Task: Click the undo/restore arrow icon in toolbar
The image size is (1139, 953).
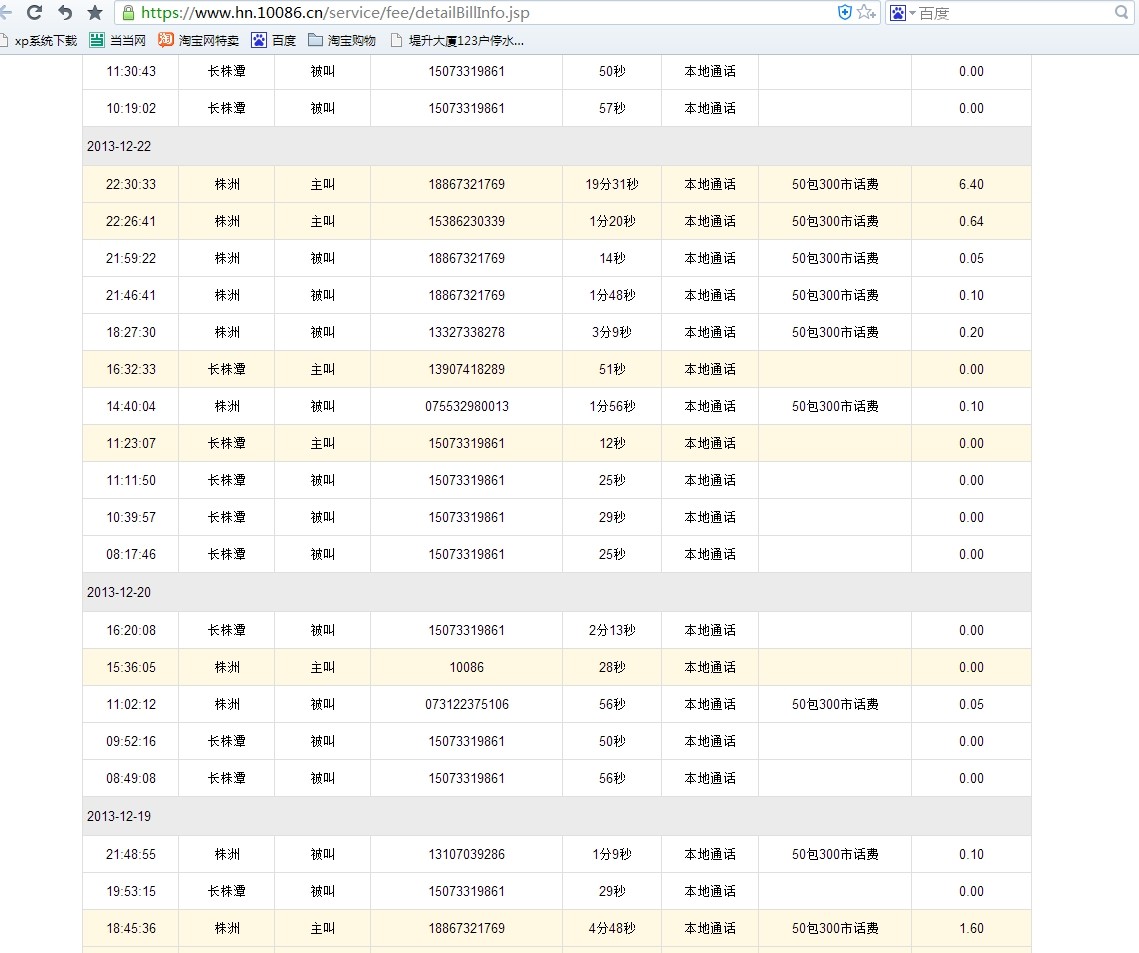Action: coord(65,13)
